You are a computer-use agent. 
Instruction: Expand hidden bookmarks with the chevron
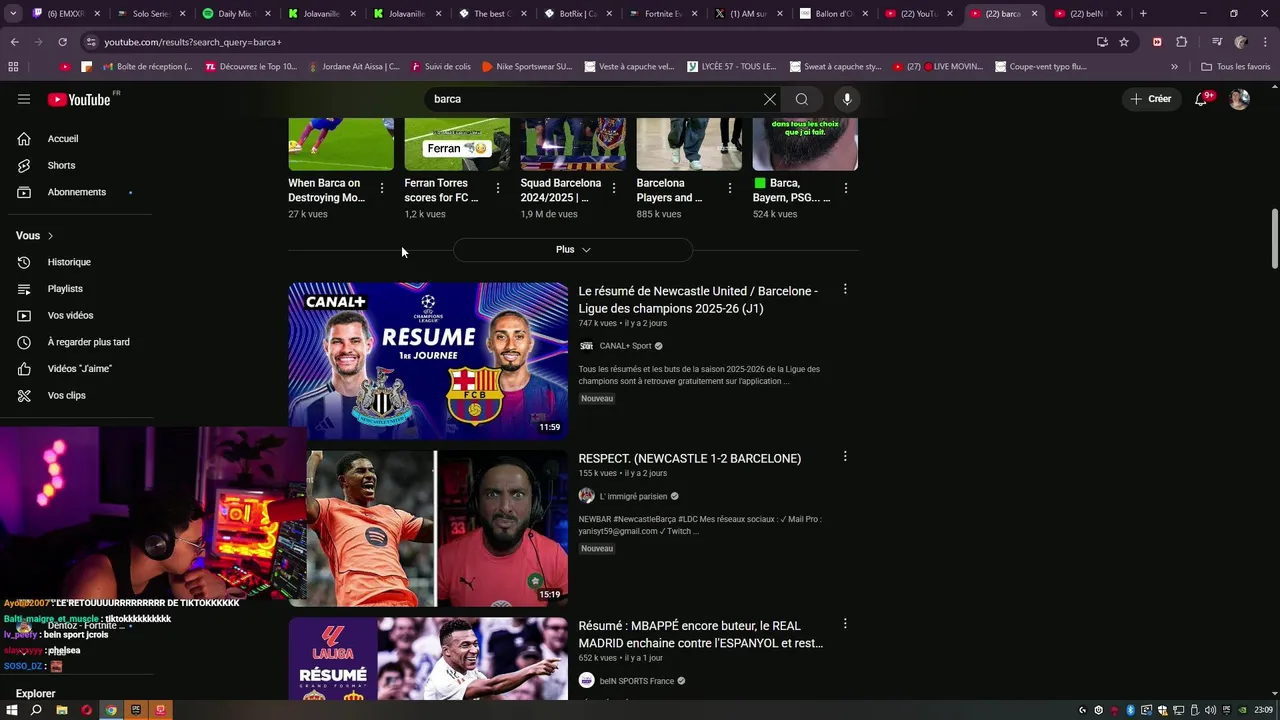pyautogui.click(x=1174, y=67)
